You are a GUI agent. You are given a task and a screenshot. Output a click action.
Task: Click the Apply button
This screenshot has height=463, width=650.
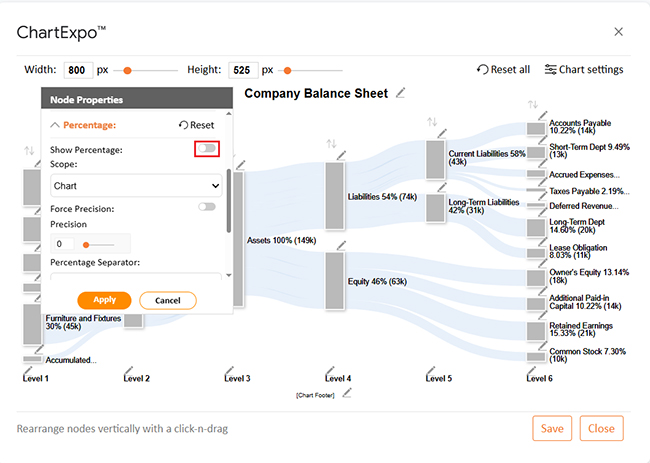coord(104,300)
